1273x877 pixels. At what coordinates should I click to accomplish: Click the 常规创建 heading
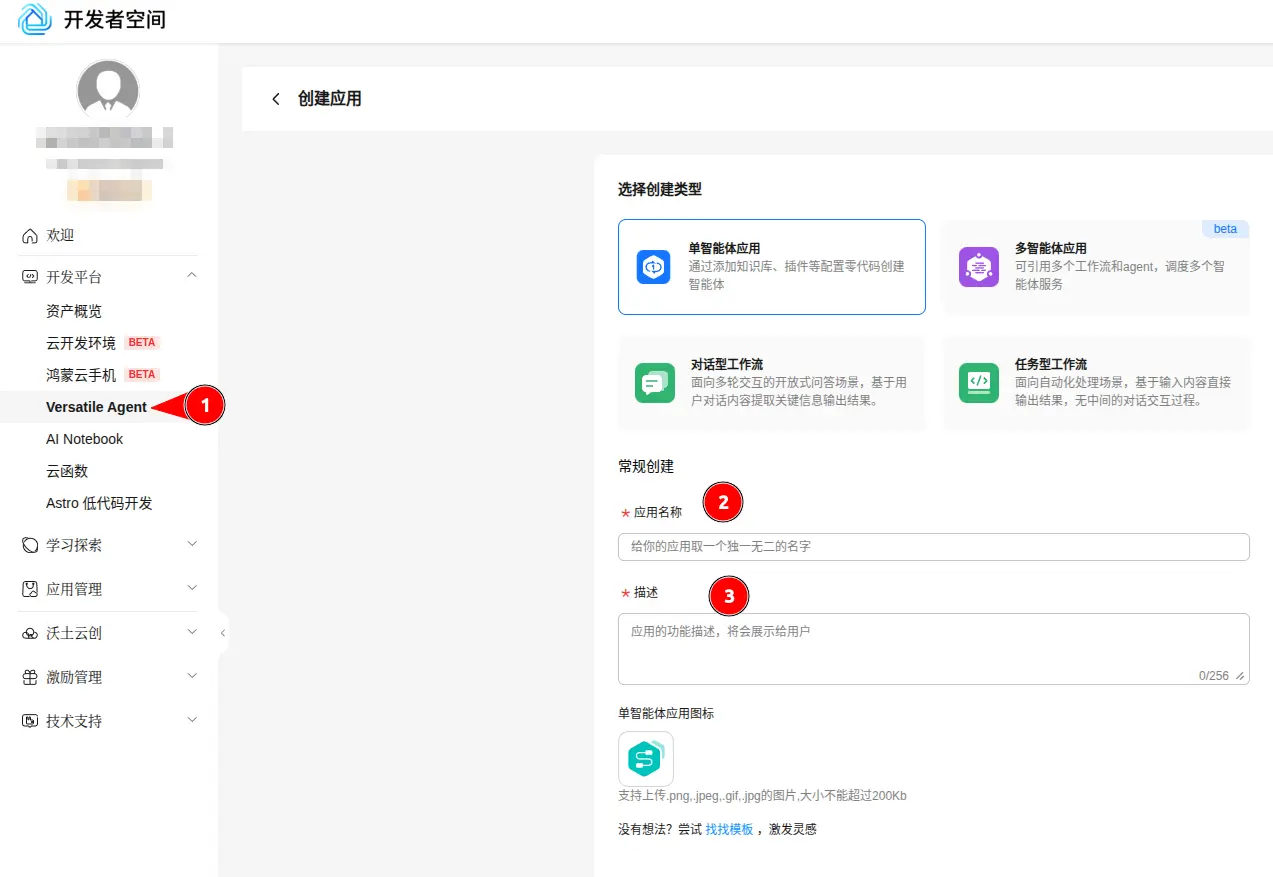coord(646,466)
